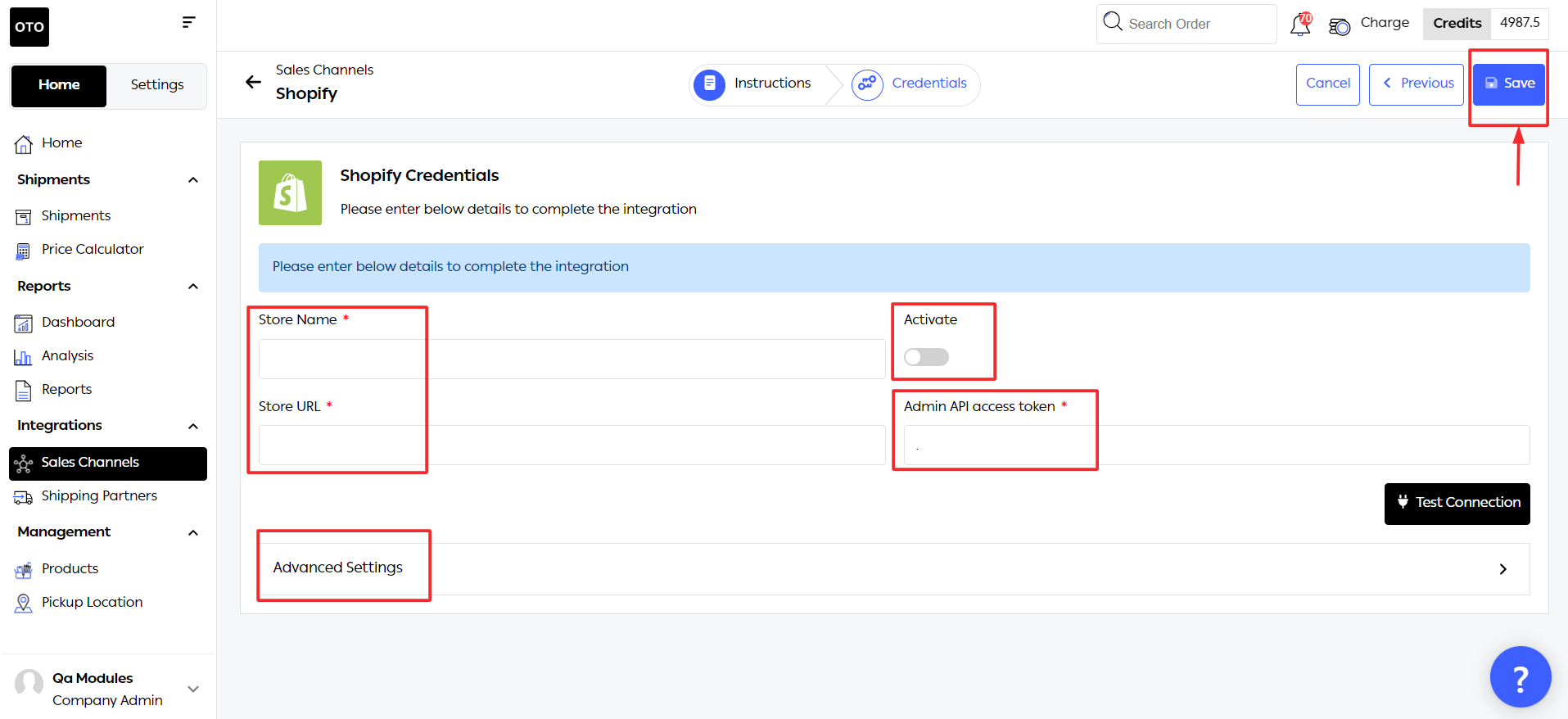This screenshot has width=1568, height=719.
Task: Click the 4987.5 credits value
Action: (1520, 23)
